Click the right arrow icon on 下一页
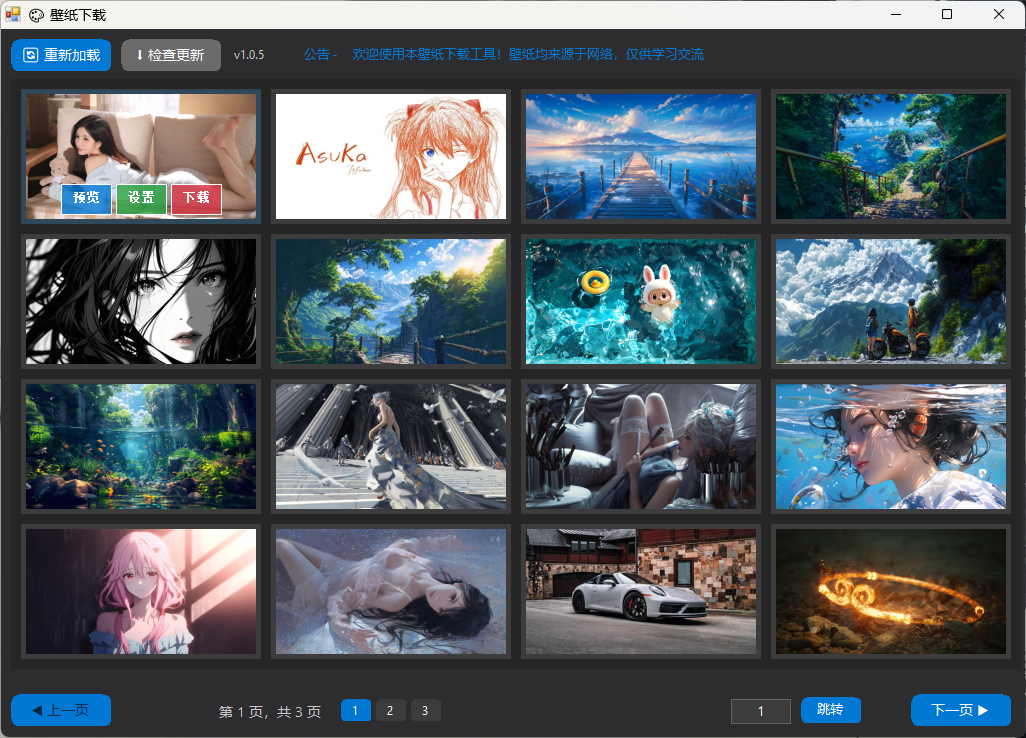 (984, 710)
